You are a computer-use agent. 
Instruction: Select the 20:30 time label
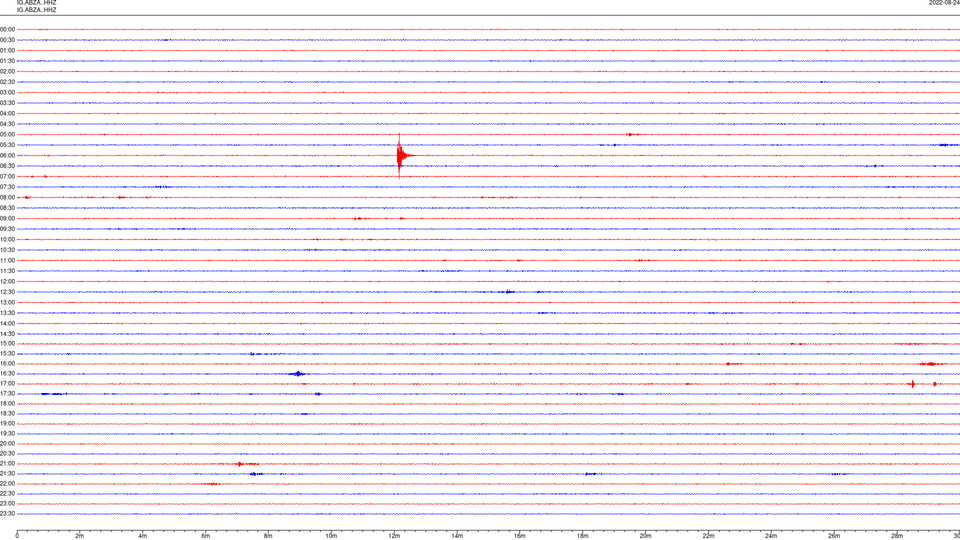tap(7, 454)
